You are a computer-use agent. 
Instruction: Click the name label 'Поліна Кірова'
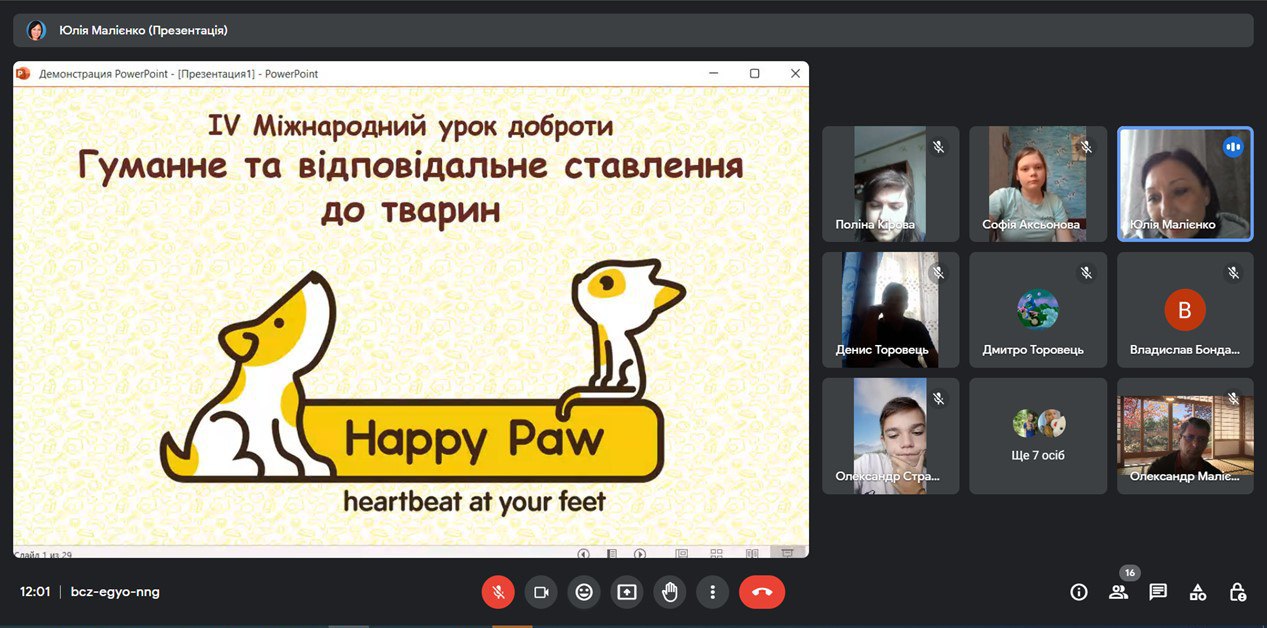[875, 225]
